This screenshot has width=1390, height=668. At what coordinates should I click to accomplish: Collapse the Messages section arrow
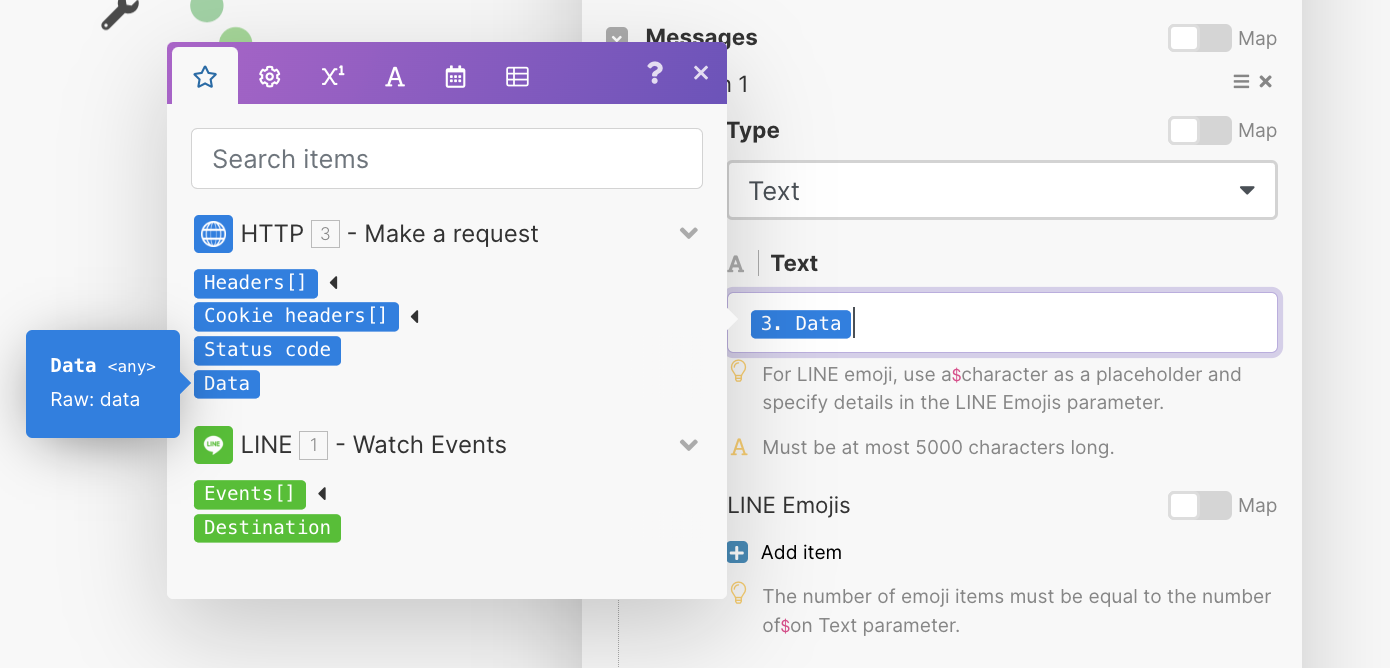click(x=616, y=38)
